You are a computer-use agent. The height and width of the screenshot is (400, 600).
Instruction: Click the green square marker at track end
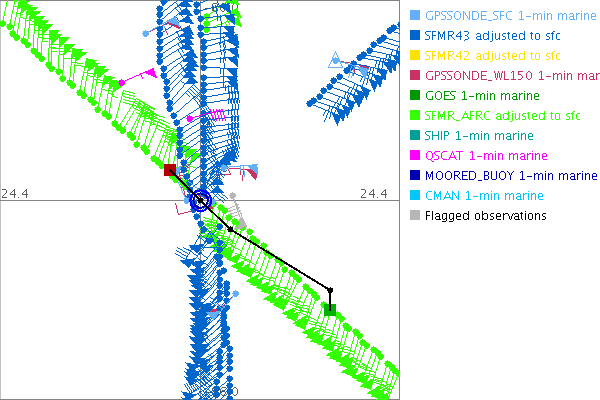330,310
